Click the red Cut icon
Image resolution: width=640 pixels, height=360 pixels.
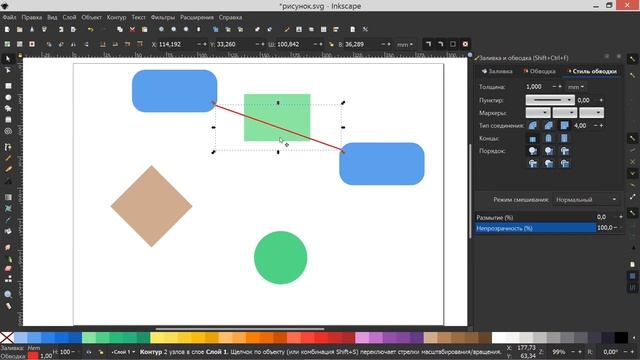[x=132, y=29]
